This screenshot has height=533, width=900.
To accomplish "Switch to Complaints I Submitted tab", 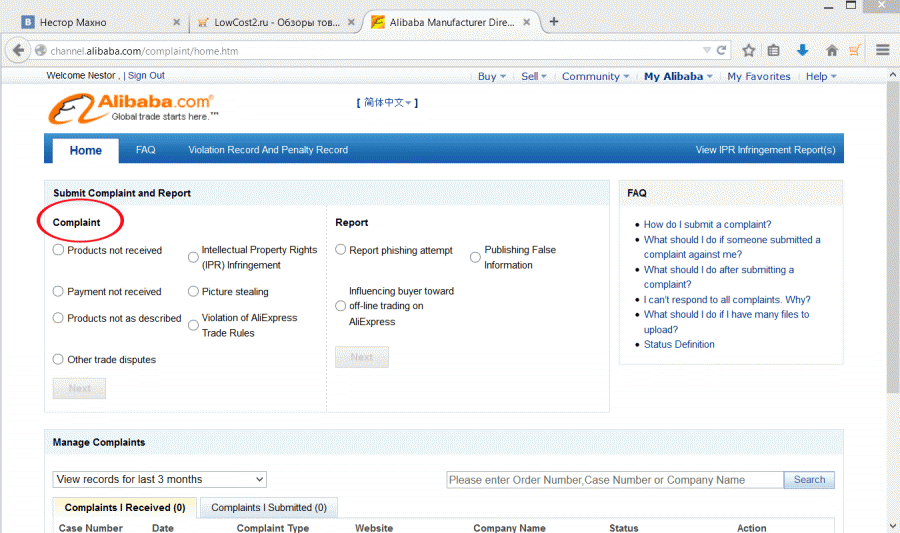I will click(x=269, y=508).
